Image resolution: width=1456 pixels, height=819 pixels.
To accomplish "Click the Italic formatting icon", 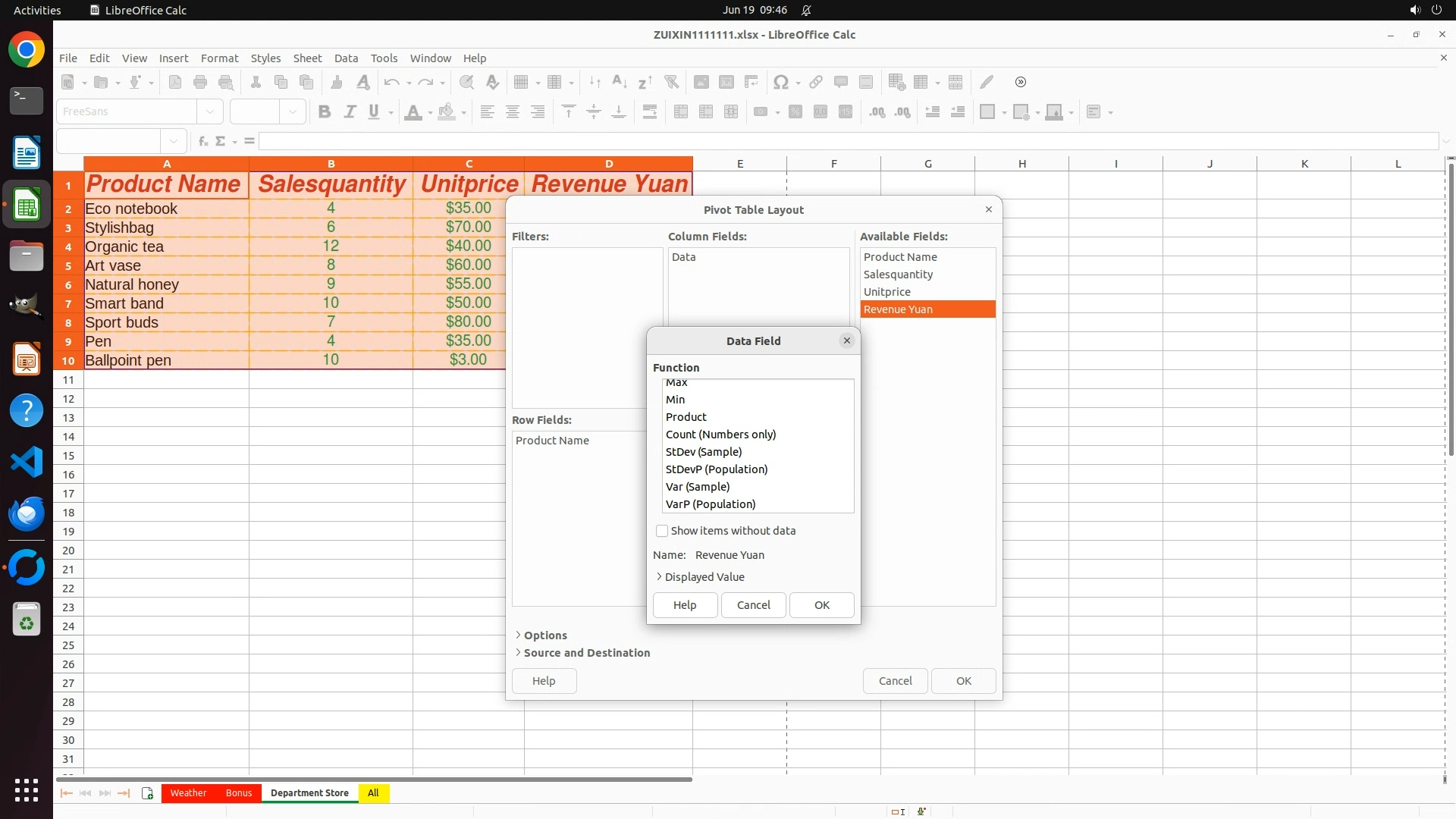I will point(350,112).
